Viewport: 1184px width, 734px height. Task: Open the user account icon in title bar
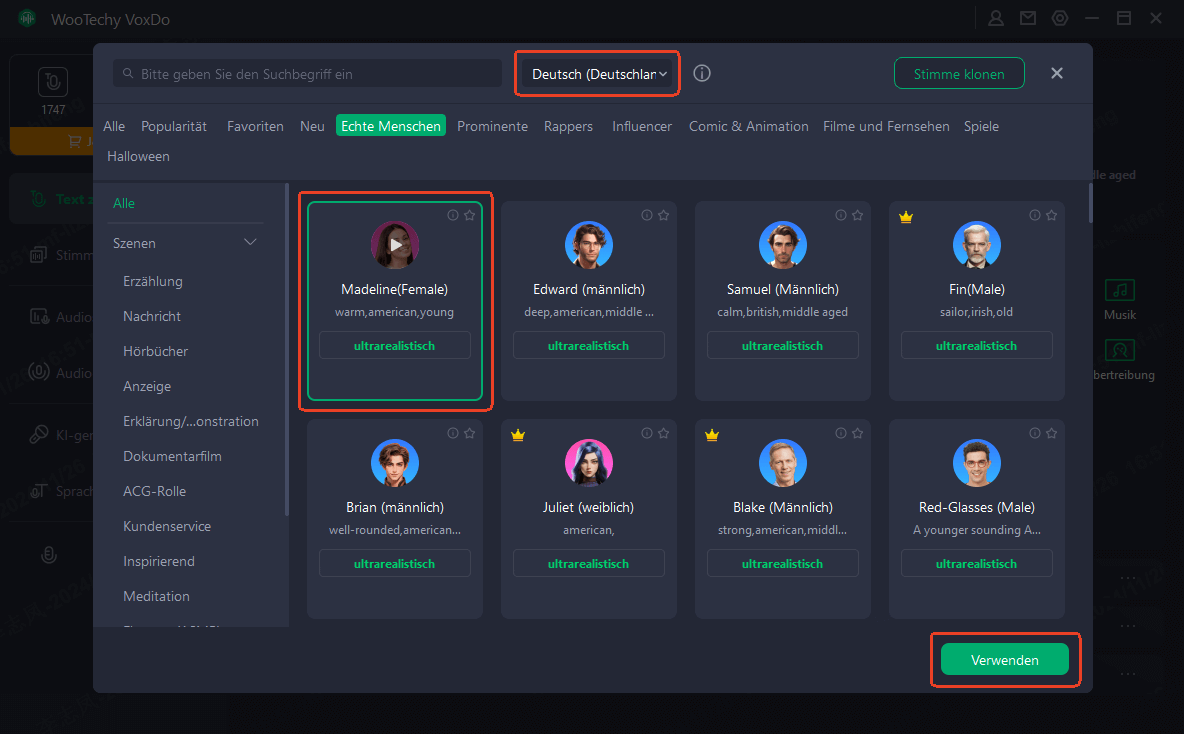click(x=996, y=18)
